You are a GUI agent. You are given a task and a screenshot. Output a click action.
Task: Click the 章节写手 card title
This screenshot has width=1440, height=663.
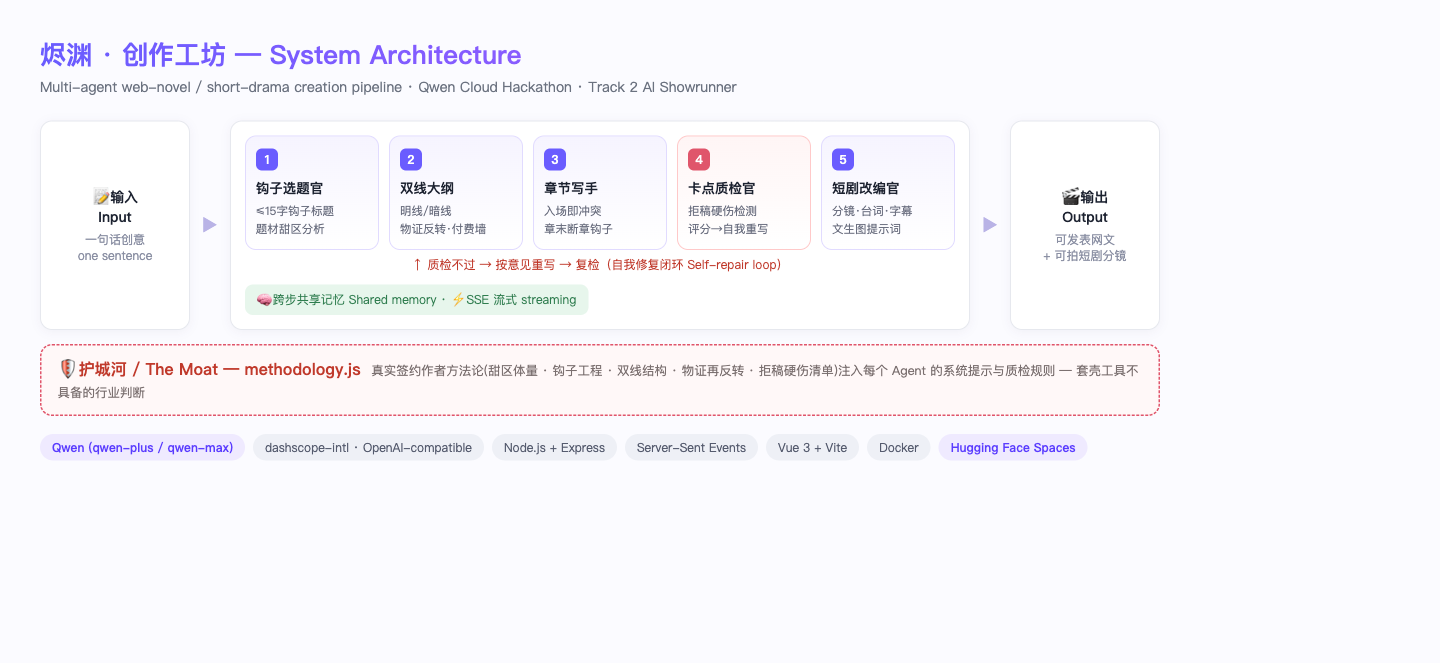click(571, 188)
